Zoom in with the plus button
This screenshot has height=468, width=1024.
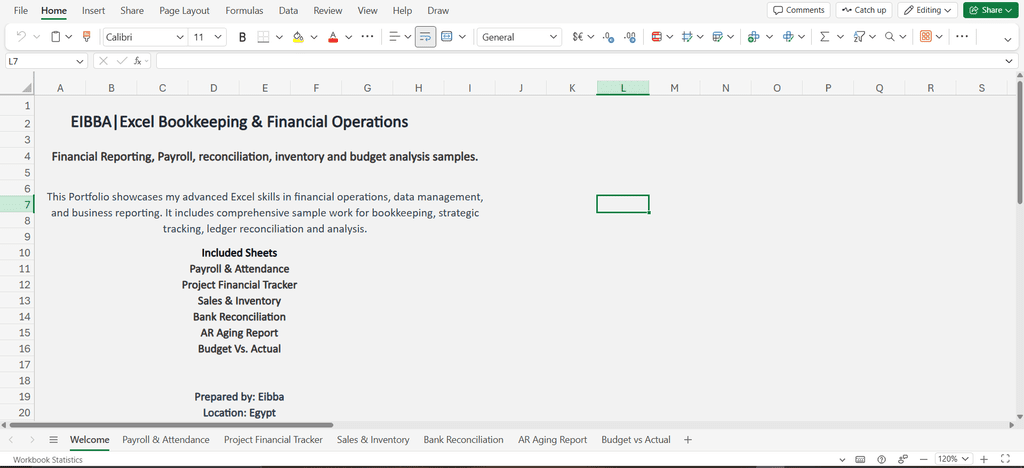coord(984,460)
